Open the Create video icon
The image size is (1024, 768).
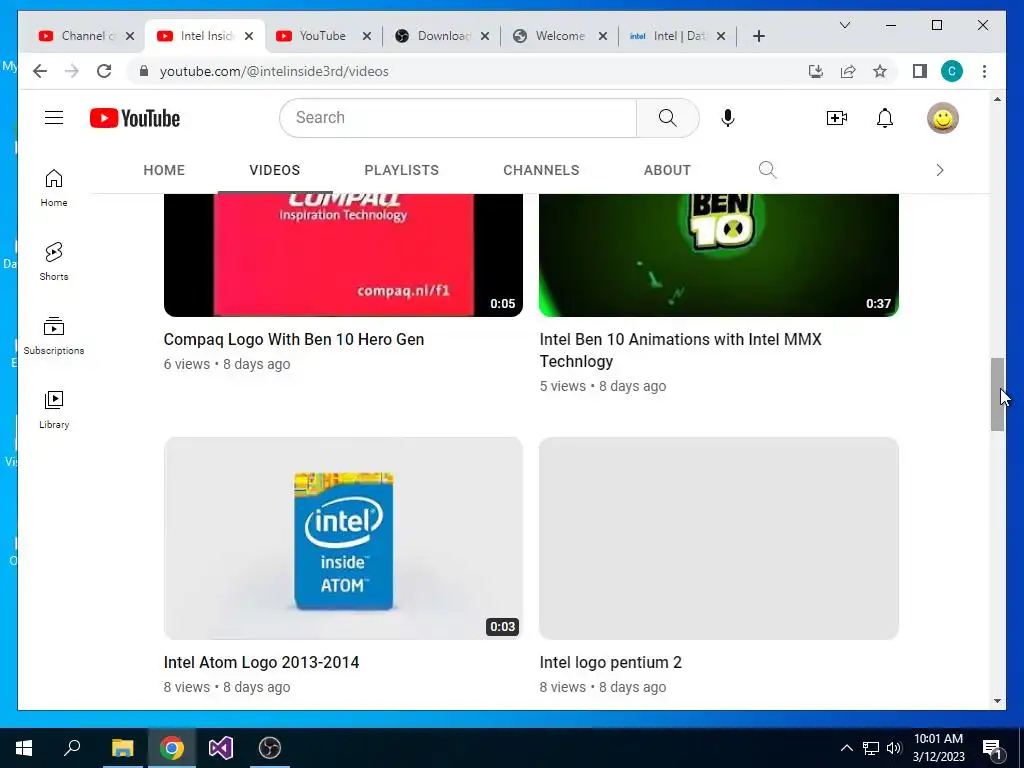click(837, 118)
